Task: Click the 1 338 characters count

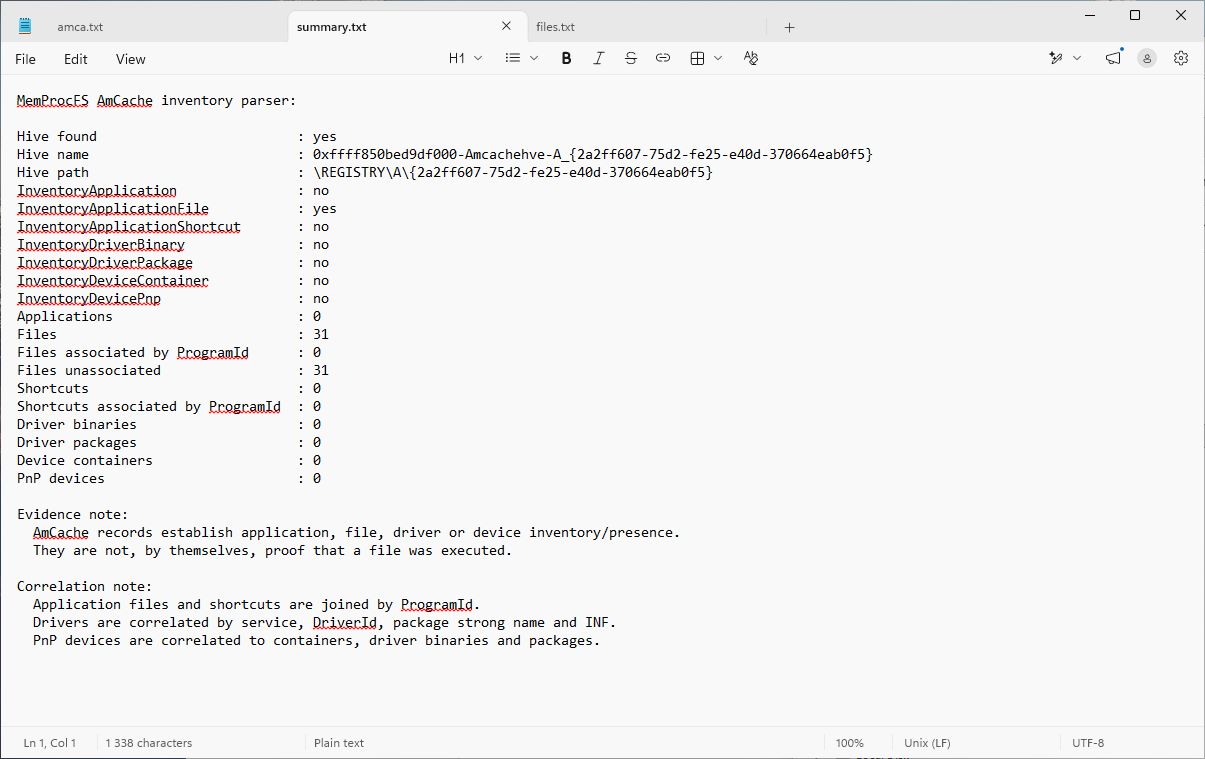Action: pyautogui.click(x=149, y=743)
